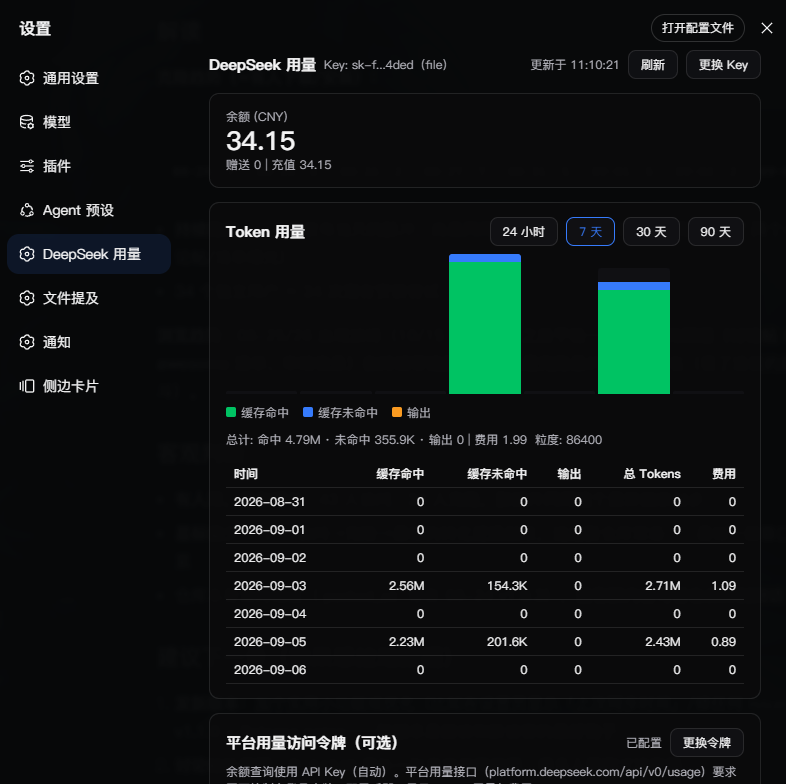The width and height of the screenshot is (786, 784).
Task: Click the 2.43M total tokens value
Action: (x=663, y=642)
